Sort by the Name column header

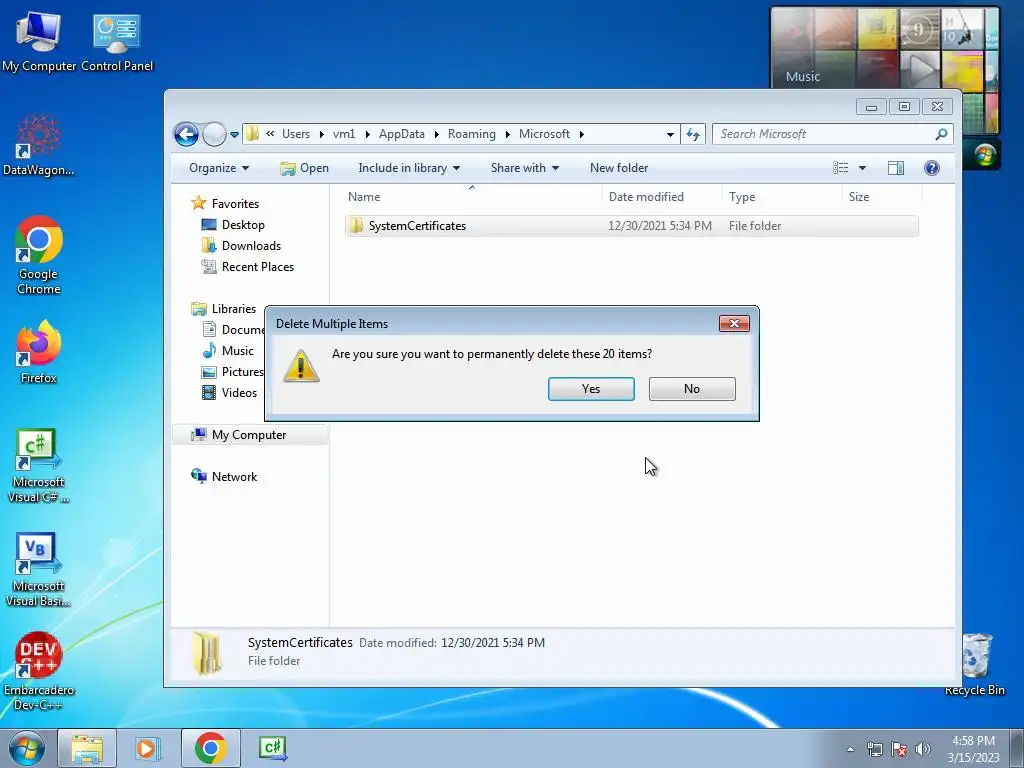(472, 197)
